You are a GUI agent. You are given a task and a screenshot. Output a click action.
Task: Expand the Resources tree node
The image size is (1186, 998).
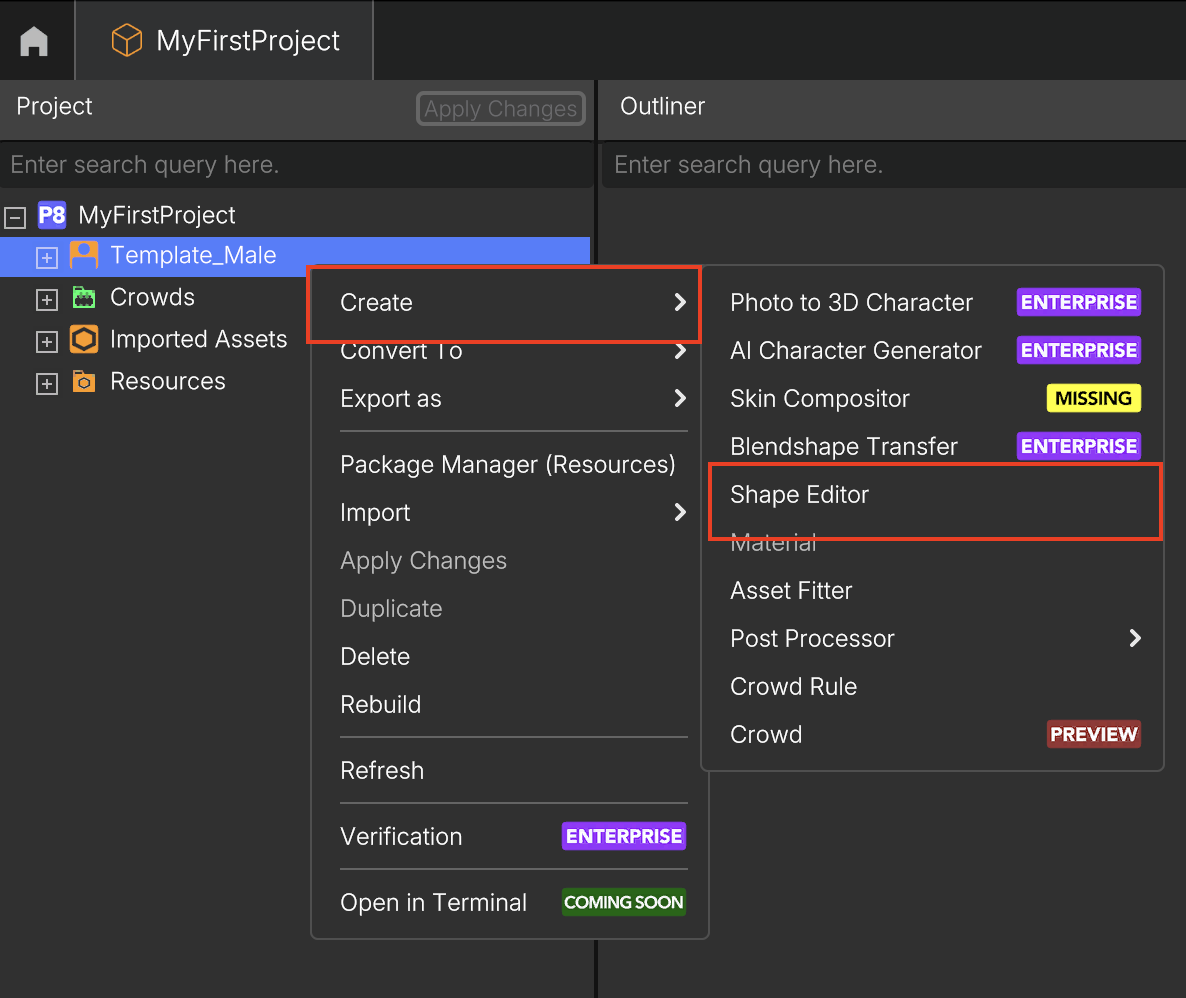pos(47,384)
